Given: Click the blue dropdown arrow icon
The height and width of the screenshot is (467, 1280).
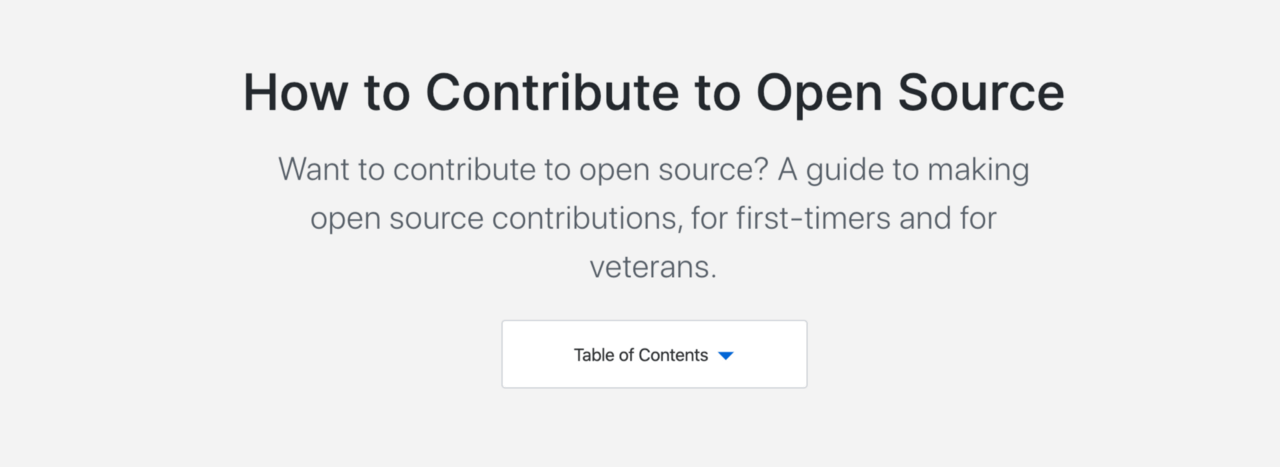Looking at the screenshot, I should click(726, 356).
